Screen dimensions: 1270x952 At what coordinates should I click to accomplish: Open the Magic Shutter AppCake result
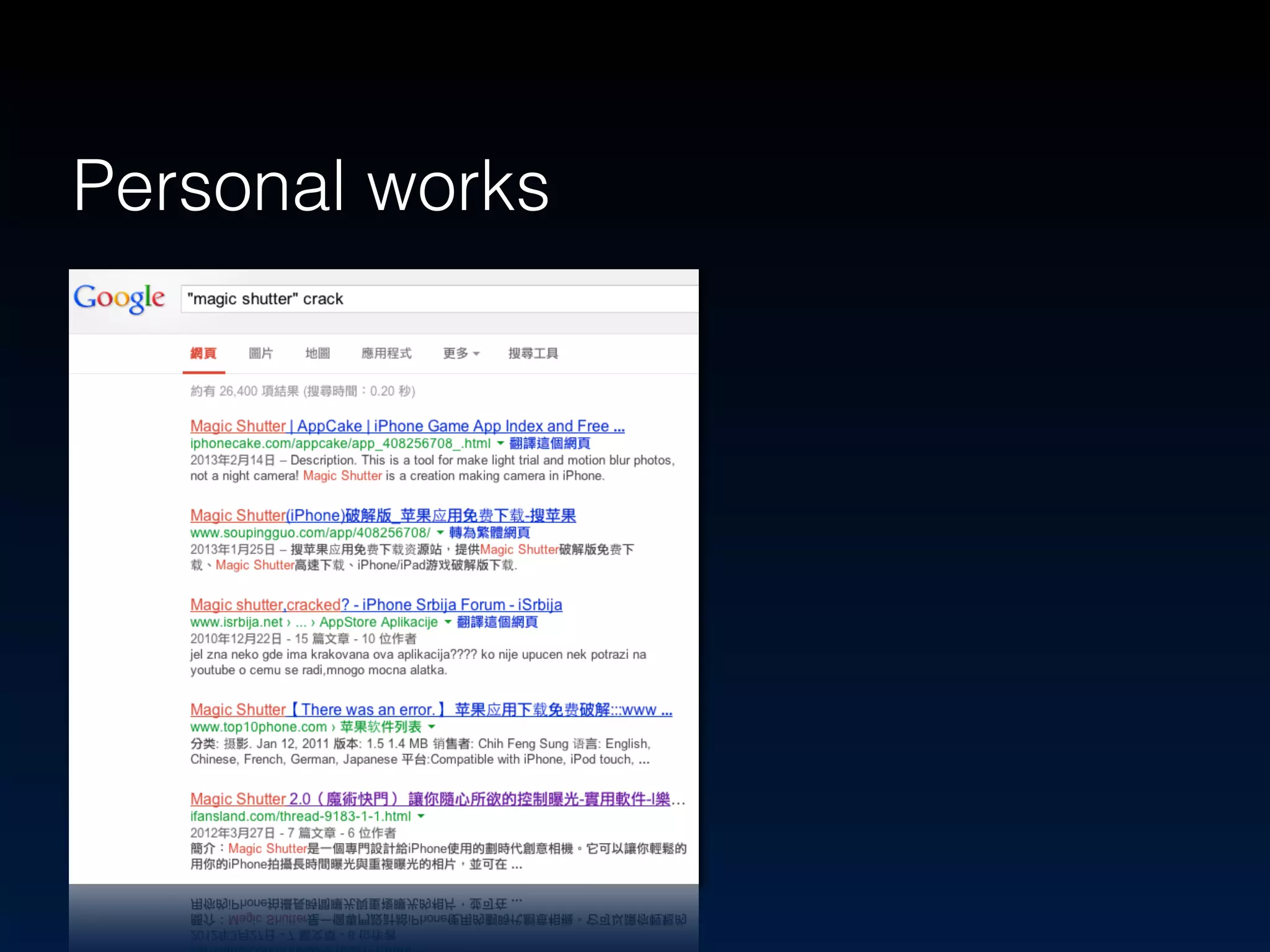click(x=407, y=426)
